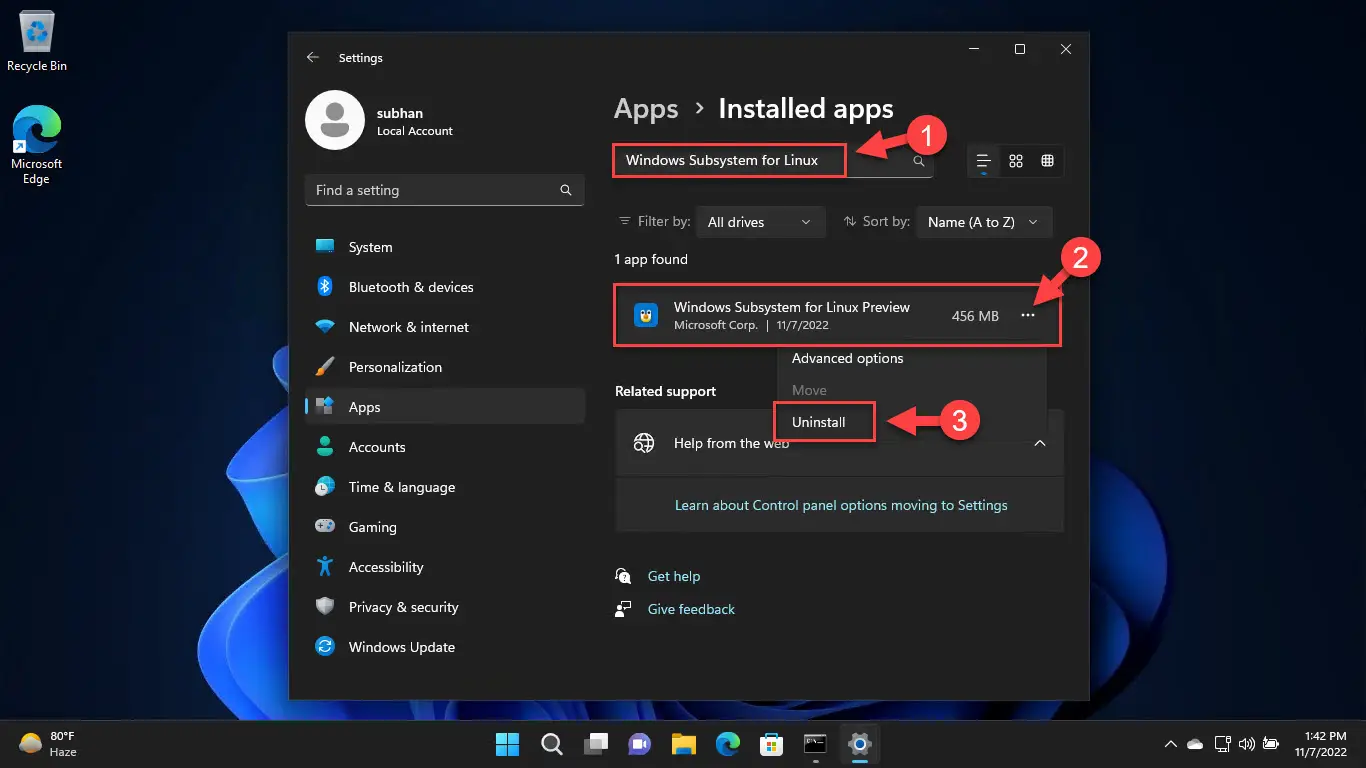Image resolution: width=1366 pixels, height=768 pixels.
Task: Click the Get help link
Action: (x=674, y=576)
